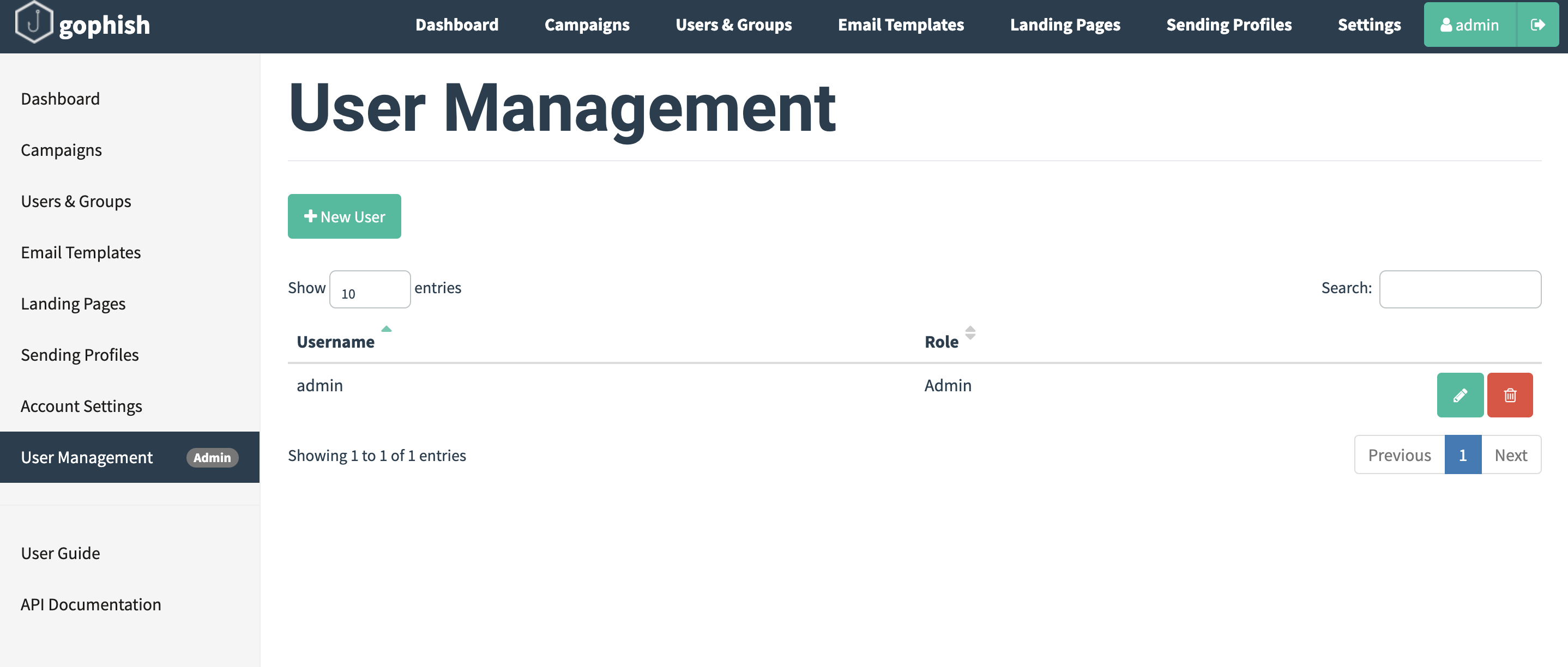The height and width of the screenshot is (667, 1568).
Task: Click the Admin badge next to User Management
Action: [212, 458]
